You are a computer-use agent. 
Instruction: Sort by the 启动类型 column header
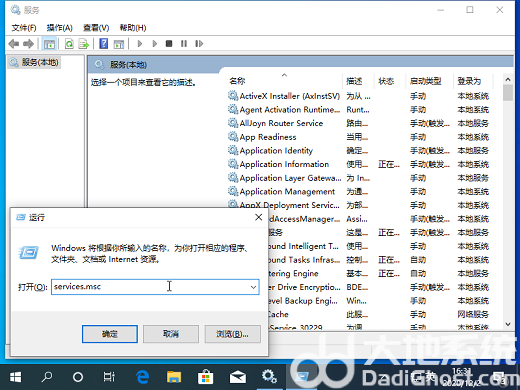point(426,81)
